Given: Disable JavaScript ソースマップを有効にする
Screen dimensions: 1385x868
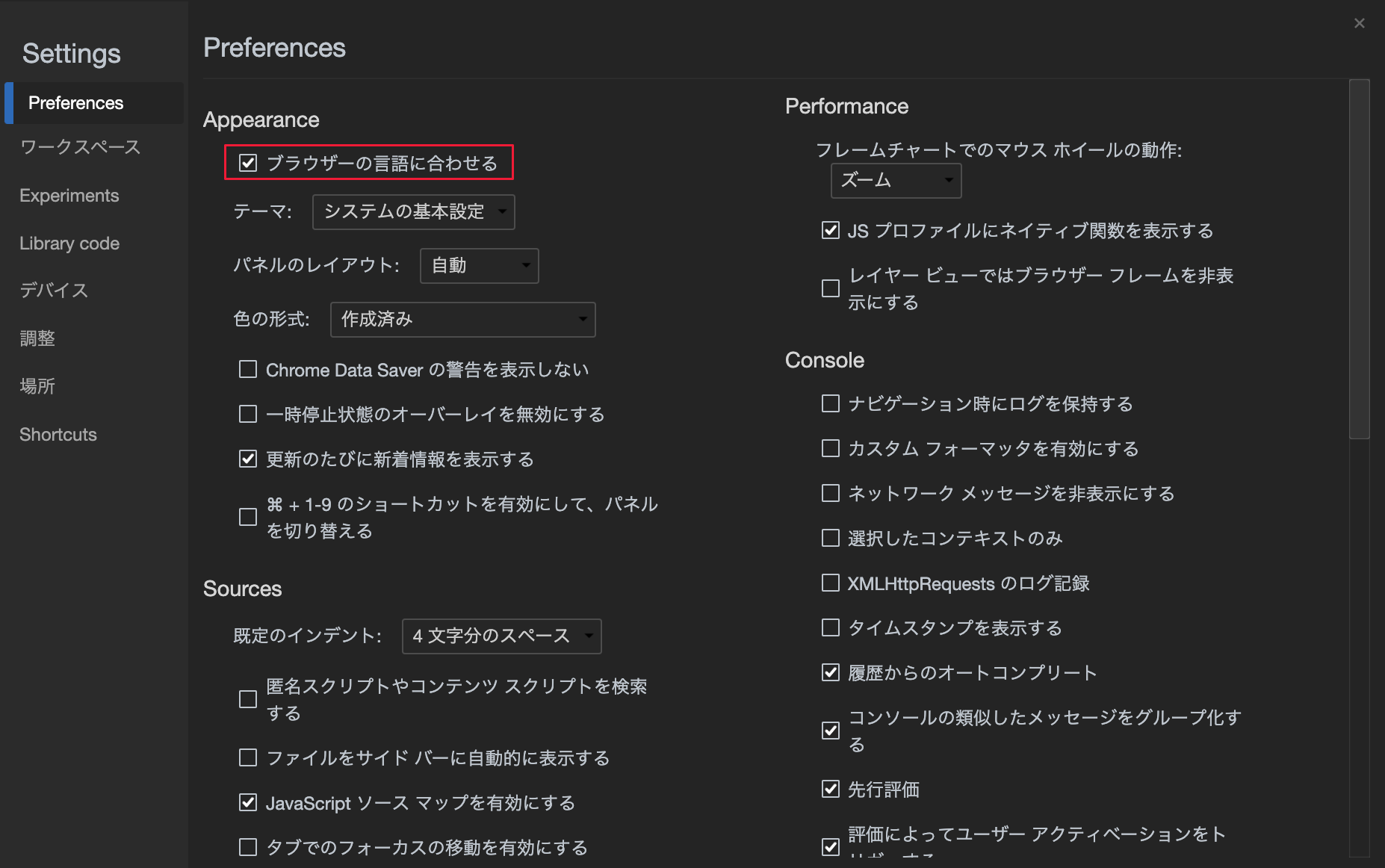Looking at the screenshot, I should click(x=247, y=802).
